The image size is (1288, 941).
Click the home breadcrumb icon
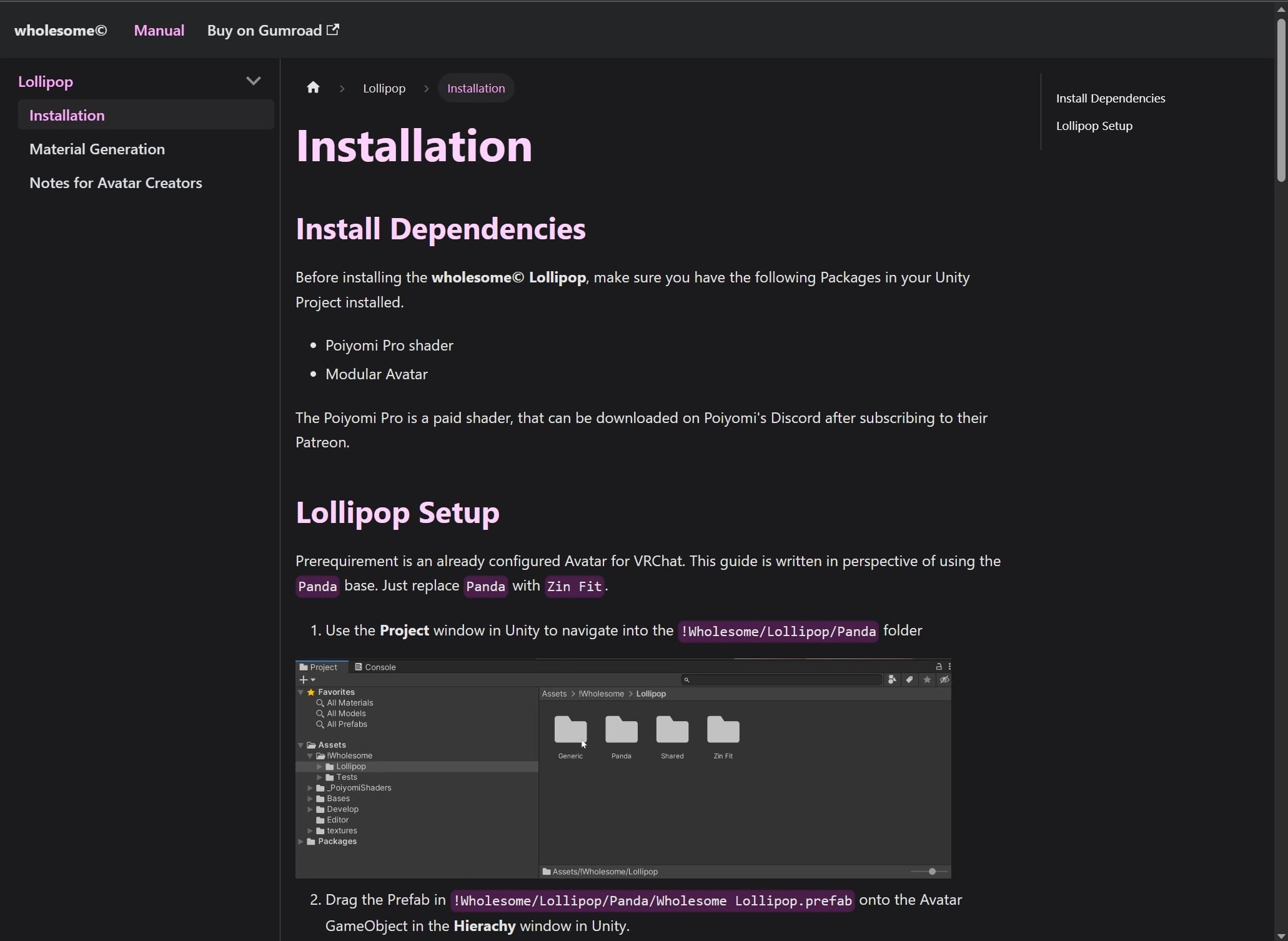313,88
